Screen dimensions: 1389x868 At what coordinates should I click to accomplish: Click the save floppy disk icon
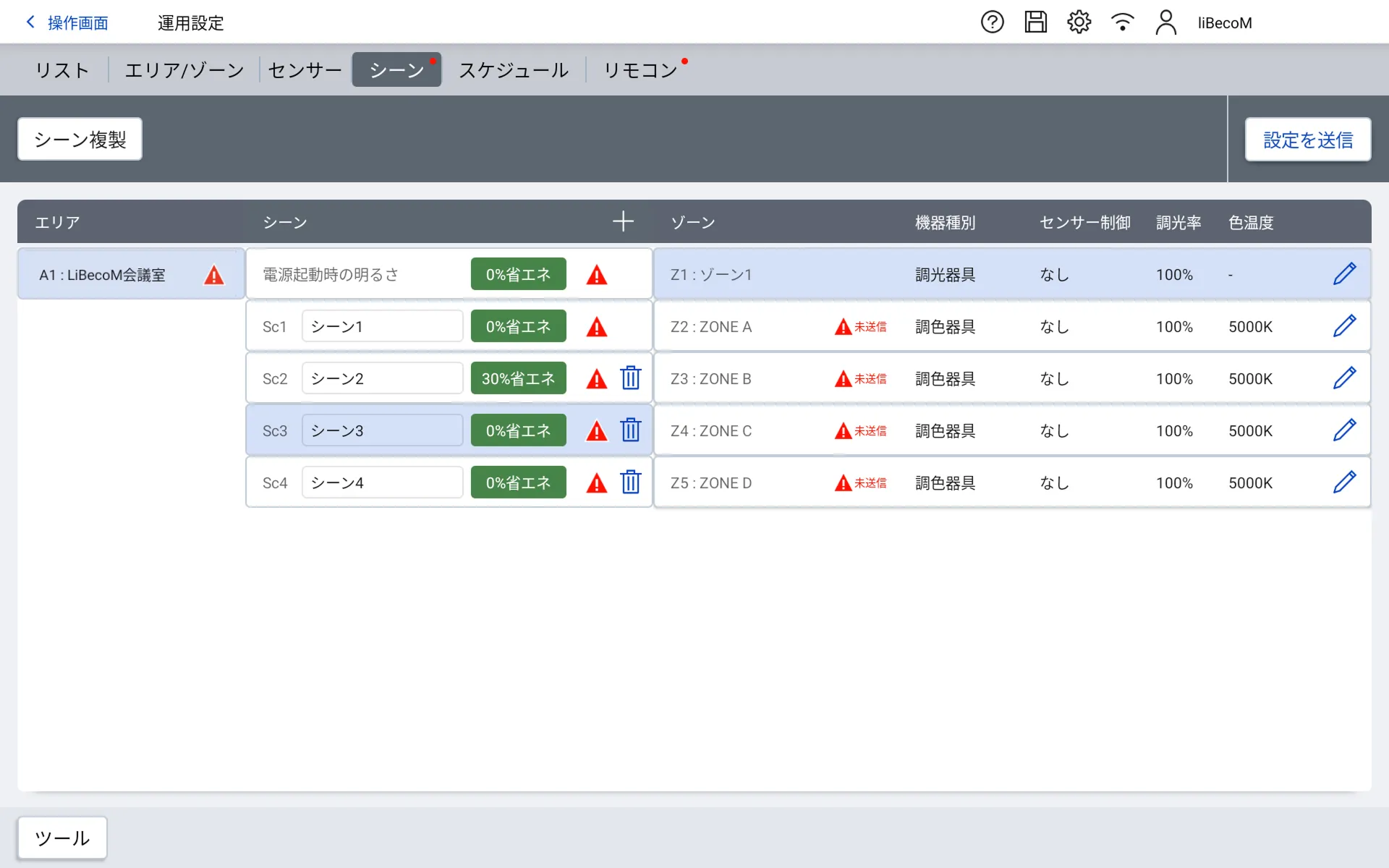[x=1035, y=22]
